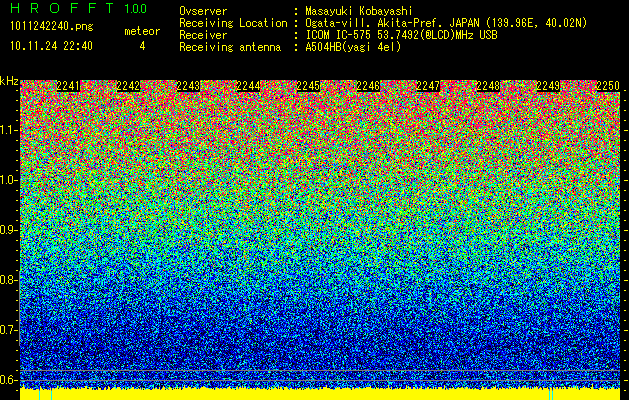Click the meteor count value 4
This screenshot has height=400, width=629.
[x=142, y=46]
